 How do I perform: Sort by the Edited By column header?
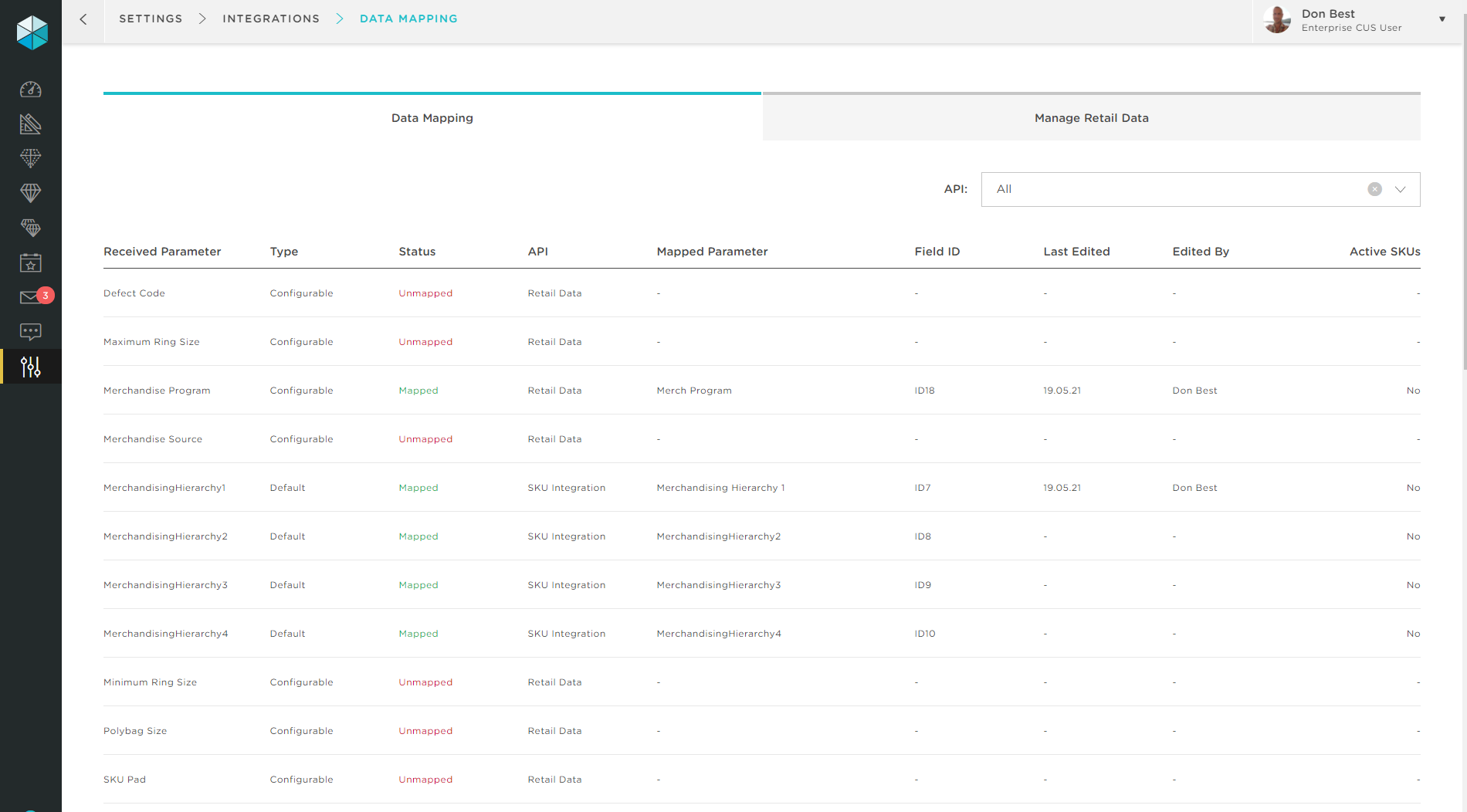[x=1201, y=252]
